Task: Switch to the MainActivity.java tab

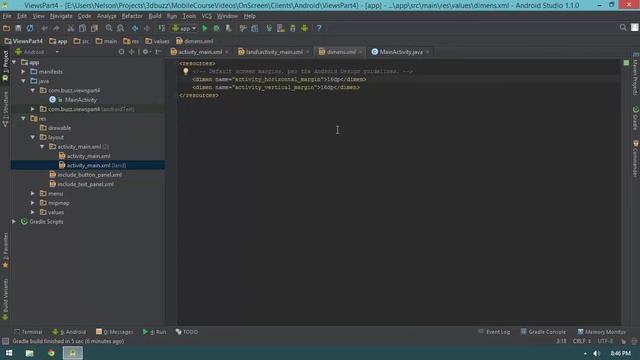Action: (x=400, y=52)
